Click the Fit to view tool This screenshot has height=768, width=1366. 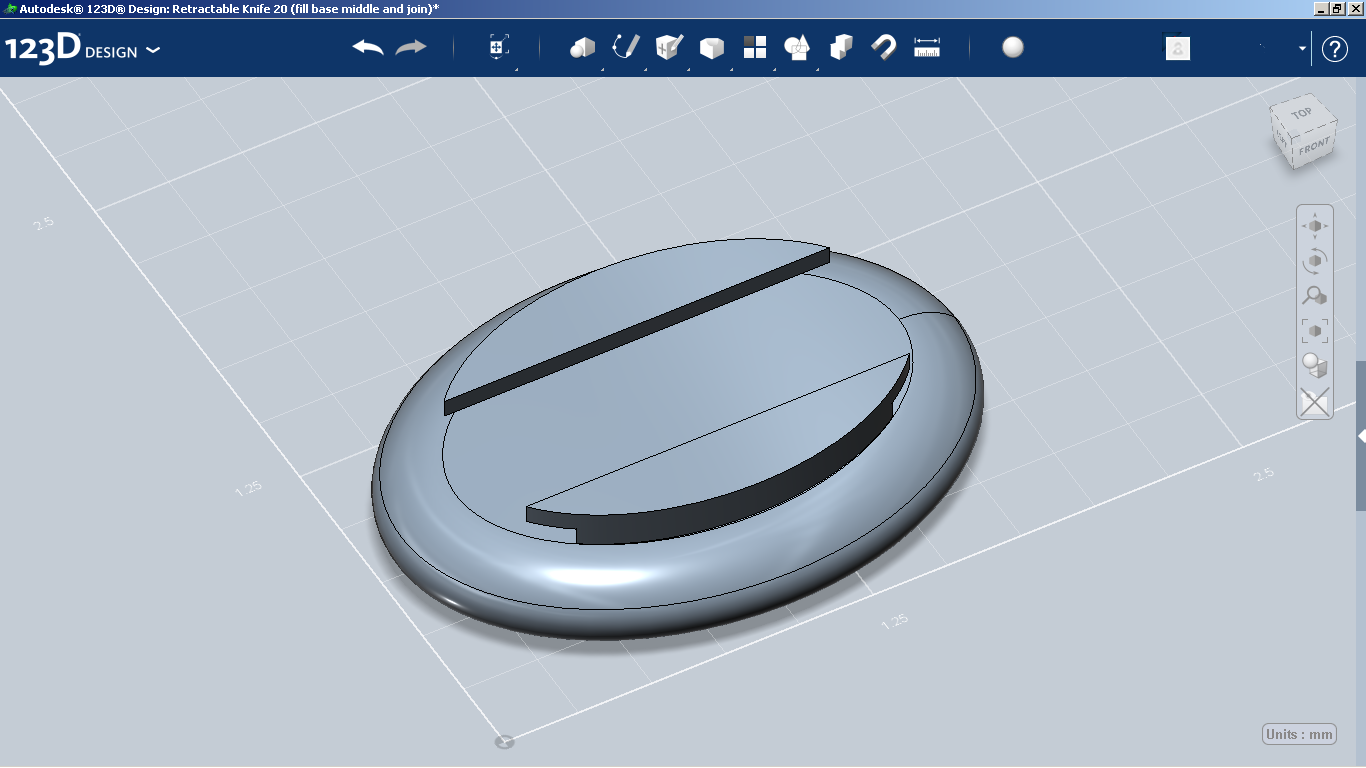click(1315, 330)
